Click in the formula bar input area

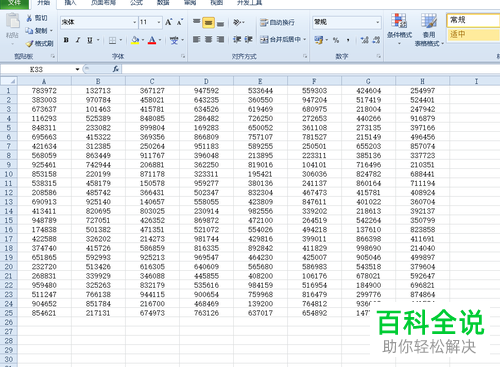coord(311,69)
